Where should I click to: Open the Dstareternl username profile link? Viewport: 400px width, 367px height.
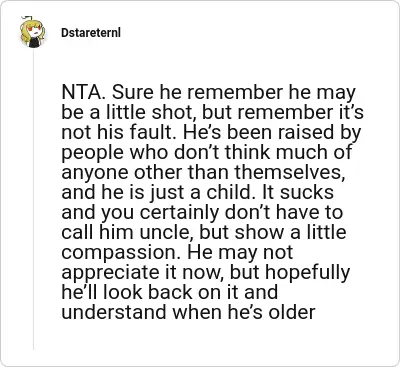(91, 33)
